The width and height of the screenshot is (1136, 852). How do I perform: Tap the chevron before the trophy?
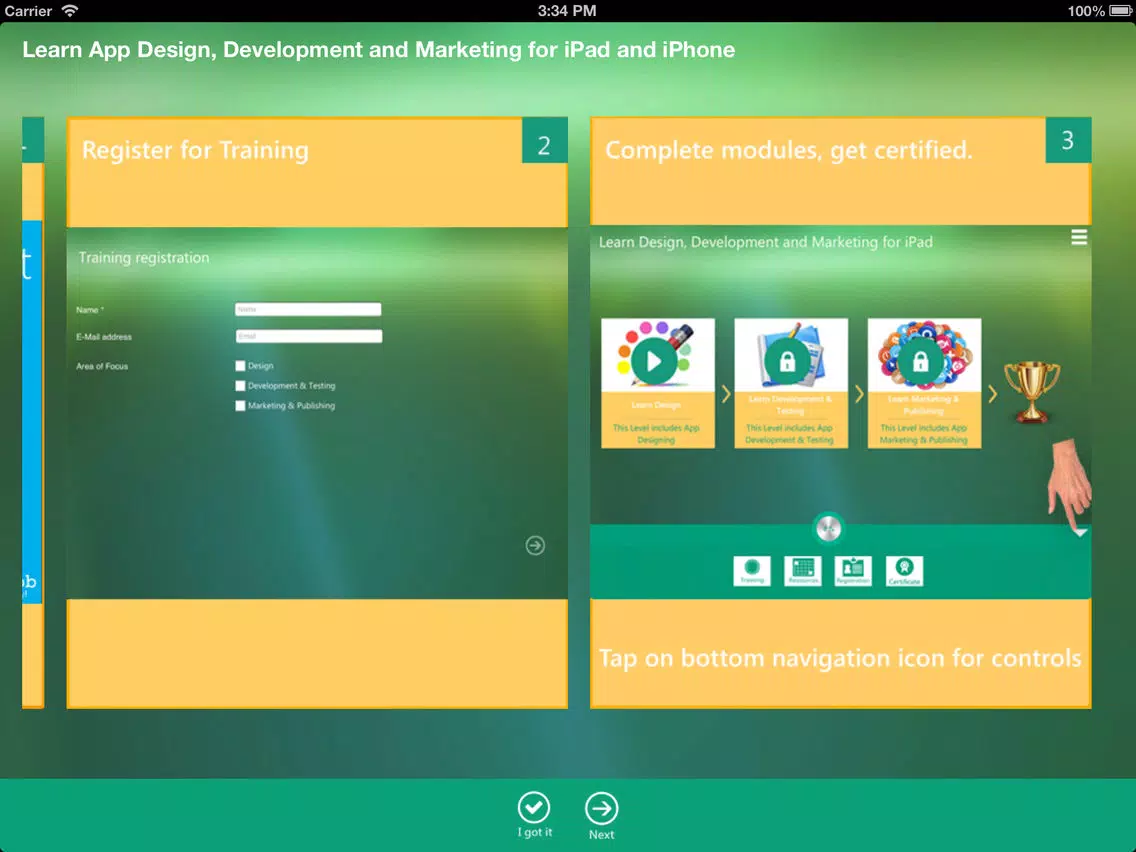pyautogui.click(x=992, y=394)
